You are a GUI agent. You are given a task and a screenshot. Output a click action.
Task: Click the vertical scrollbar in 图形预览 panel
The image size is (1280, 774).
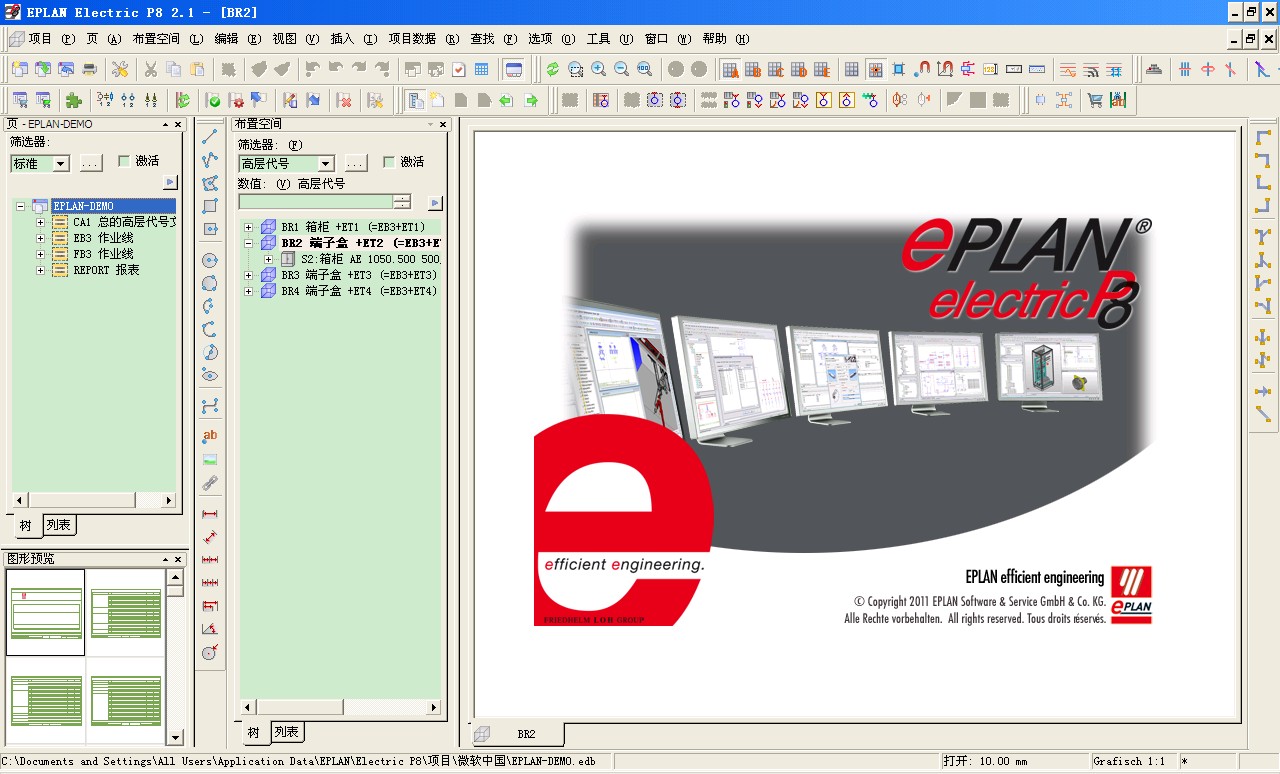[x=175, y=657]
